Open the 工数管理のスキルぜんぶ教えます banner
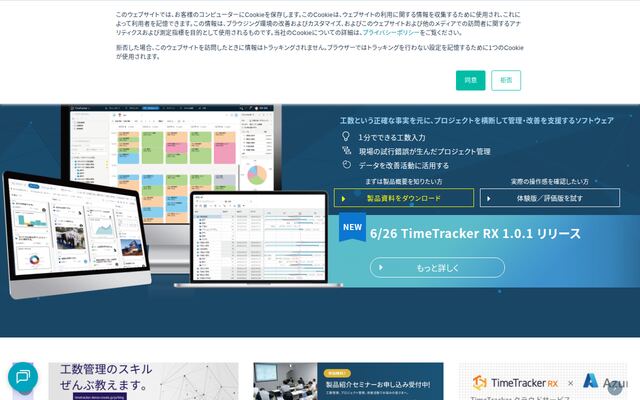640x400 pixels. 143,381
